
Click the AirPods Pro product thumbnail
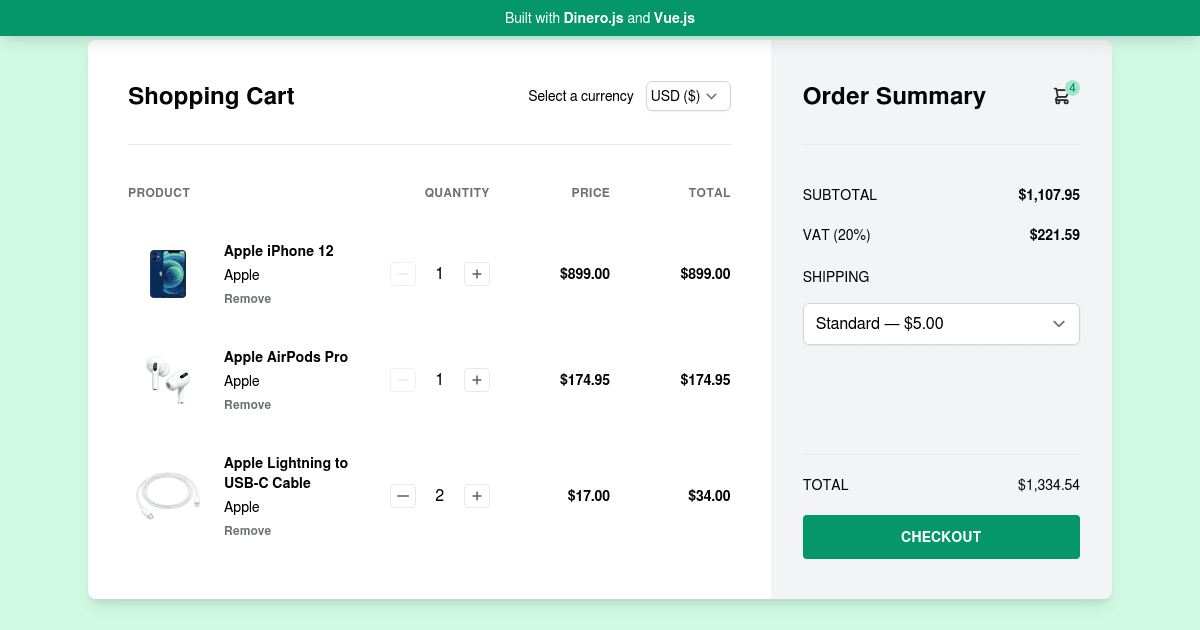pos(168,380)
